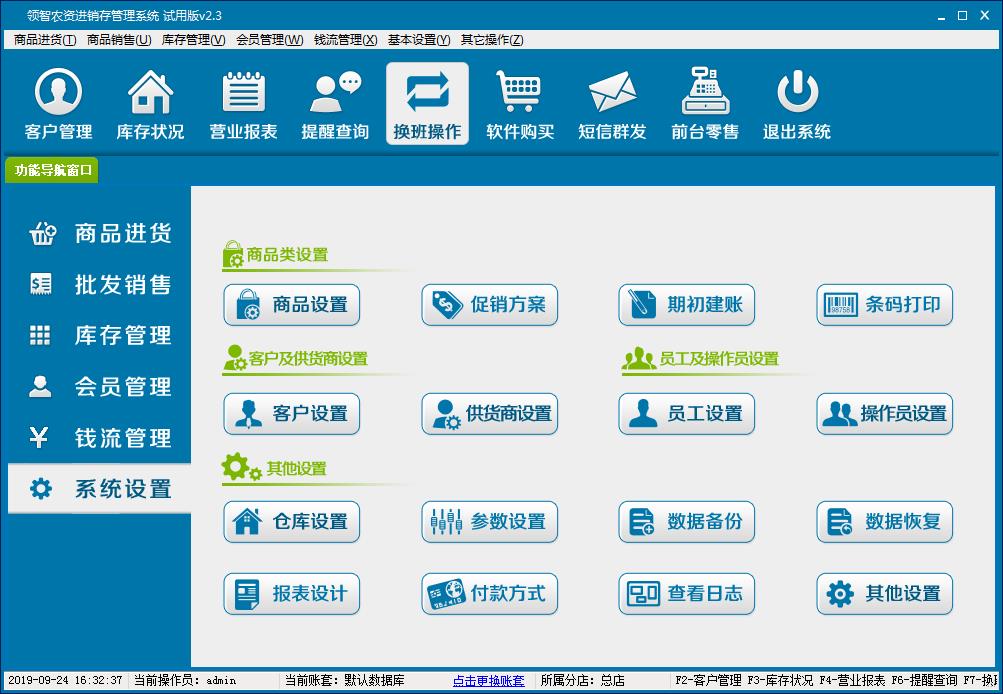Click 点击更换账套 link
This screenshot has height=694, width=1003.
pyautogui.click(x=489, y=681)
